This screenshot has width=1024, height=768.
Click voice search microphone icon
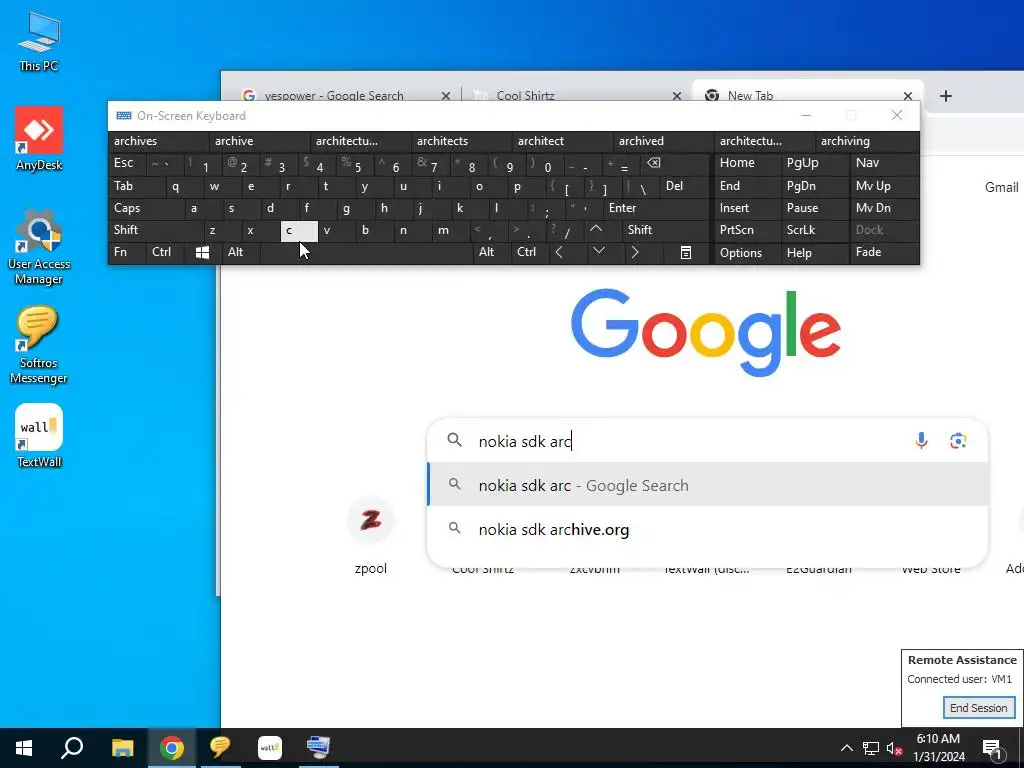click(x=921, y=441)
